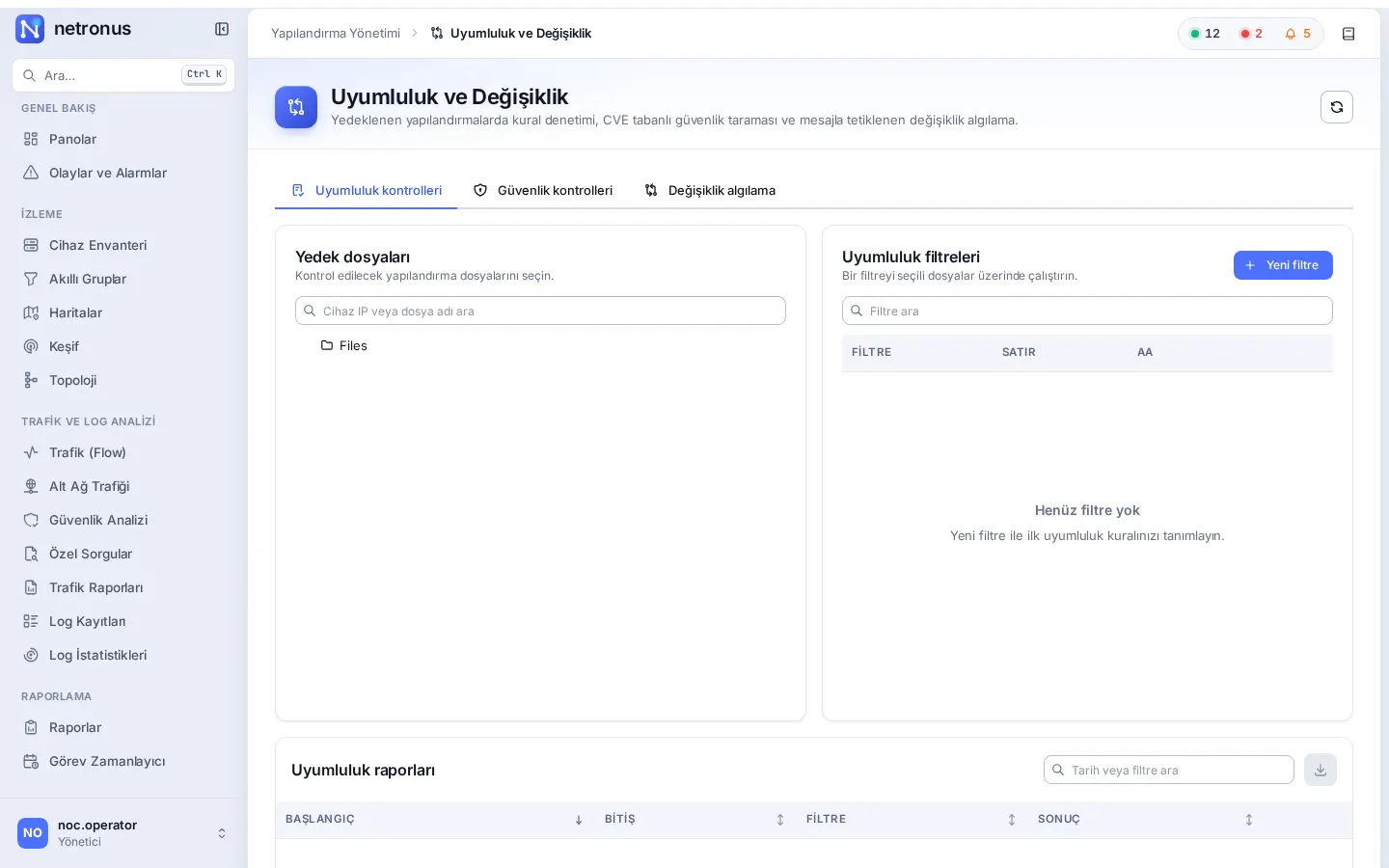Switch to the Güvenlik kontrolleri tab

click(x=543, y=190)
